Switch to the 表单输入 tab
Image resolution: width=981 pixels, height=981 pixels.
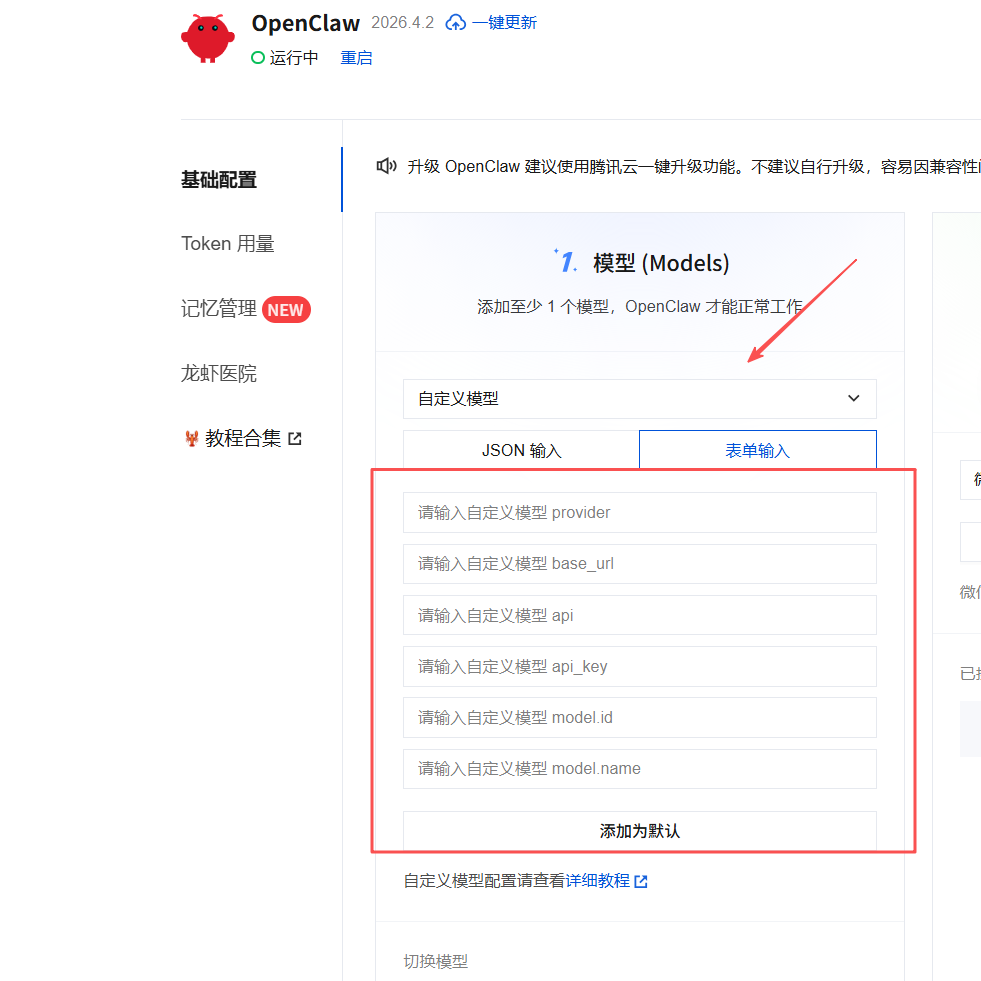[758, 450]
